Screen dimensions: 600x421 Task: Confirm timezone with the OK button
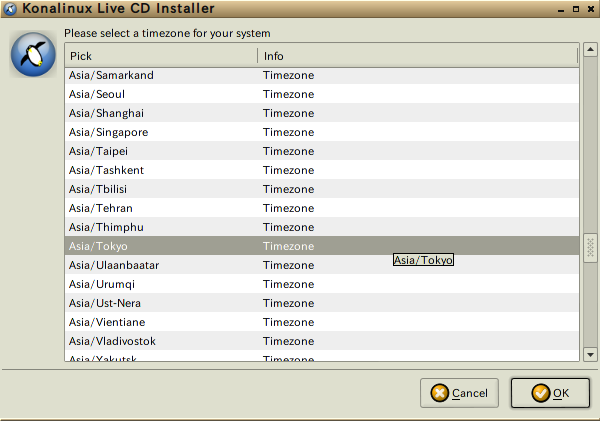pos(550,393)
